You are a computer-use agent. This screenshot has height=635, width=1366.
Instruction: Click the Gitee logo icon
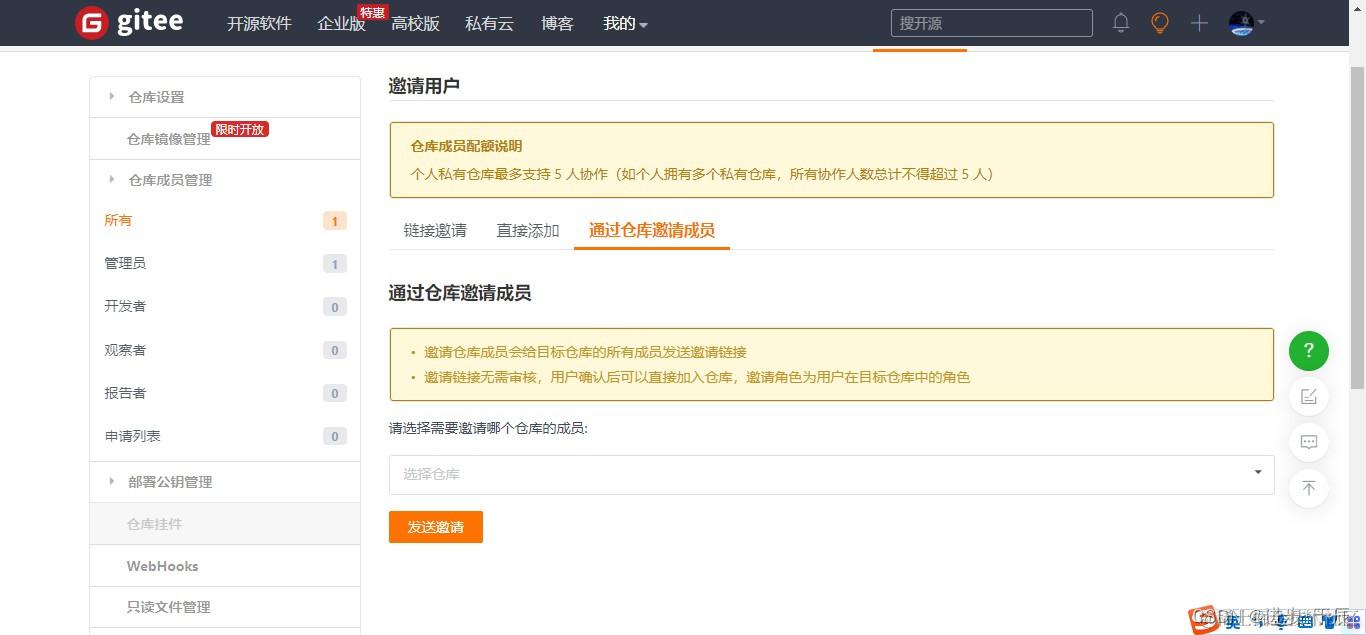93,22
